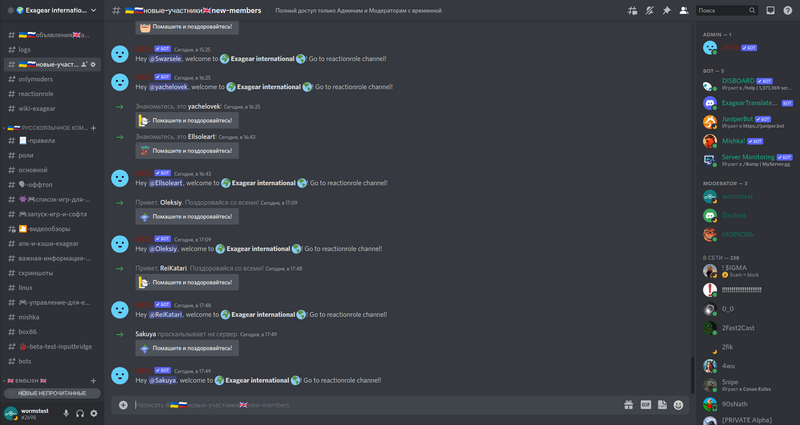Jump to НОВЫЕ НЕПРОЧИТАННЫЕ unread indicator

point(52,393)
